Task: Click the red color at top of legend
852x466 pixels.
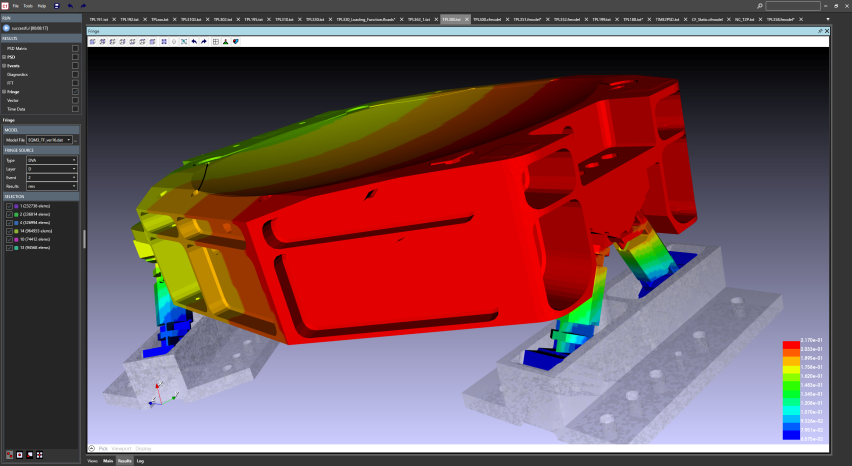Action: pyautogui.click(x=790, y=345)
